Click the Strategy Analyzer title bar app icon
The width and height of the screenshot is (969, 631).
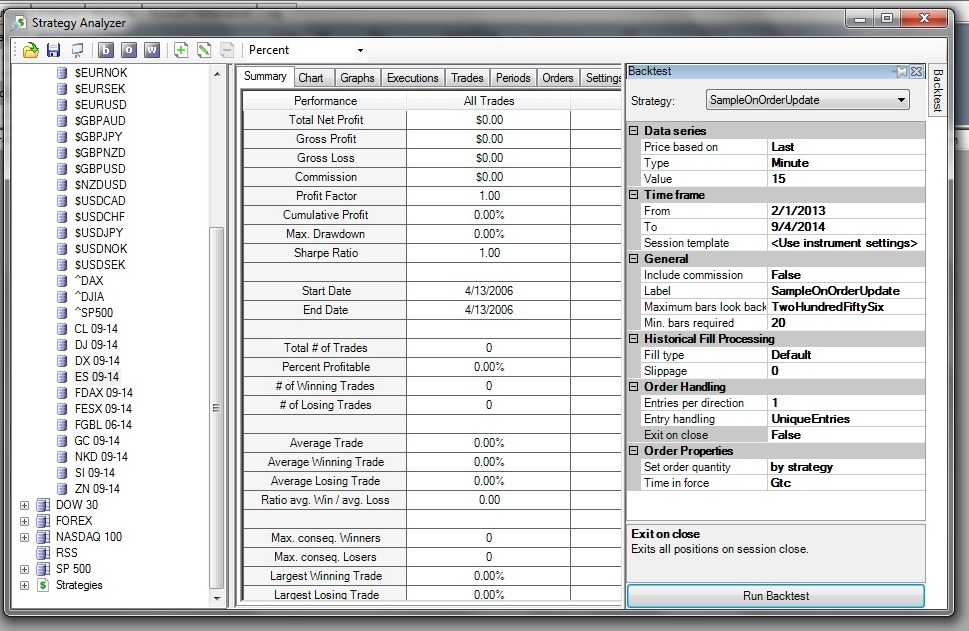20,23
